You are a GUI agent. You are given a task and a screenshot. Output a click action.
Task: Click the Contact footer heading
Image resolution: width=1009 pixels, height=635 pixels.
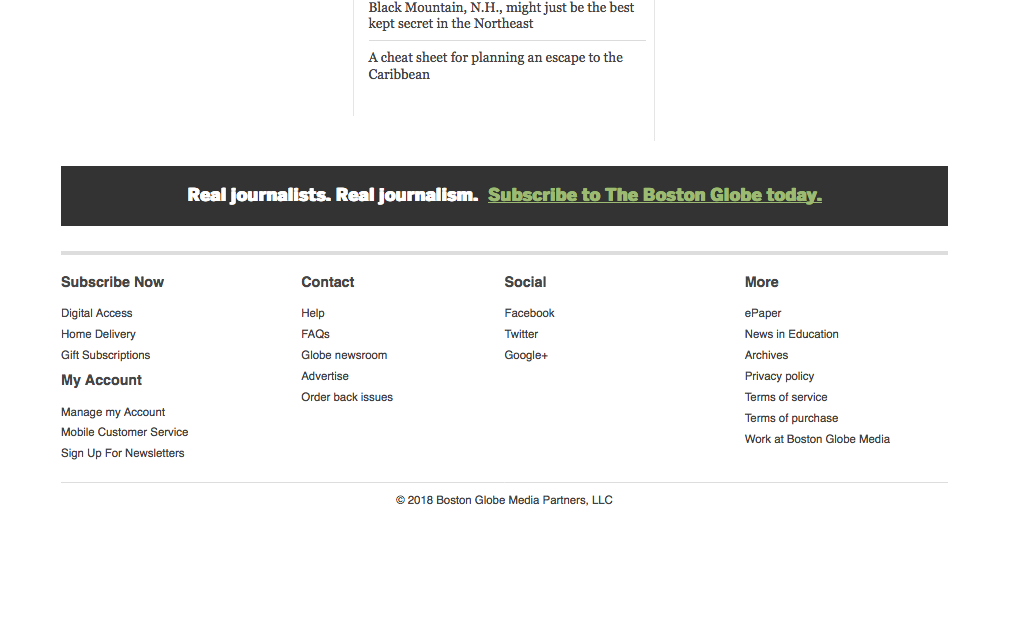point(328,282)
